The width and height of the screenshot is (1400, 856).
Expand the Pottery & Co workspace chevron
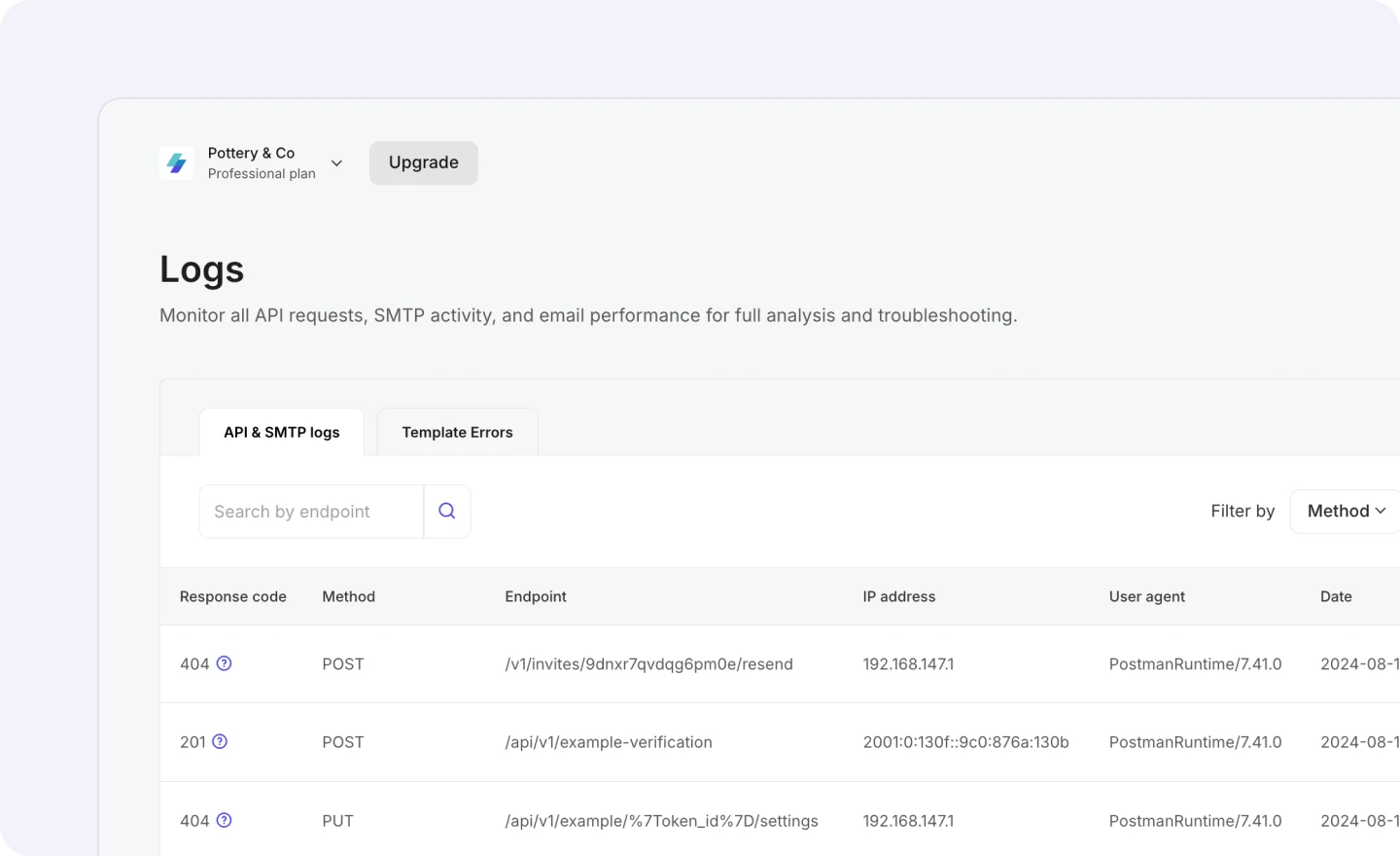336,163
